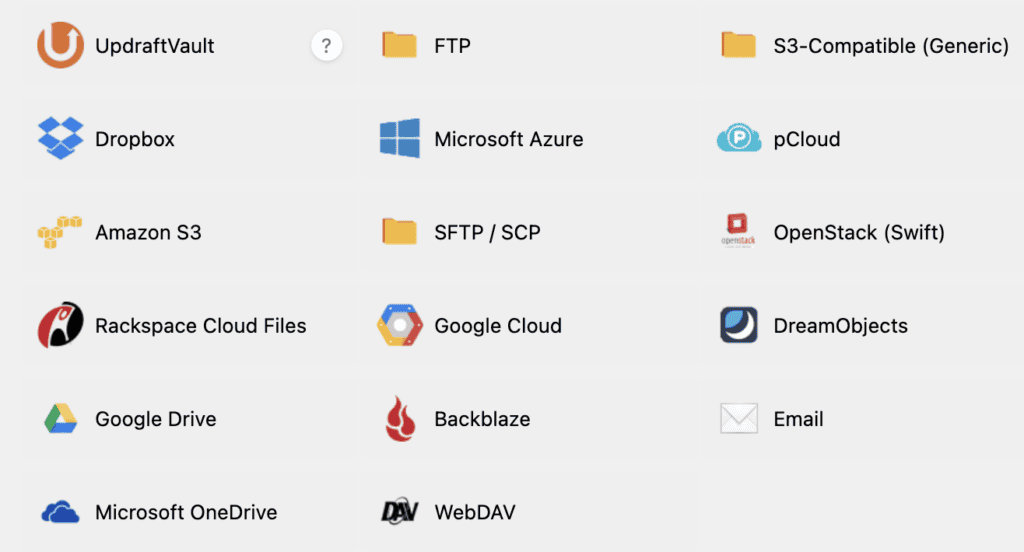Open the UpdraftVault question mark help
The image size is (1024, 552).
click(327, 46)
